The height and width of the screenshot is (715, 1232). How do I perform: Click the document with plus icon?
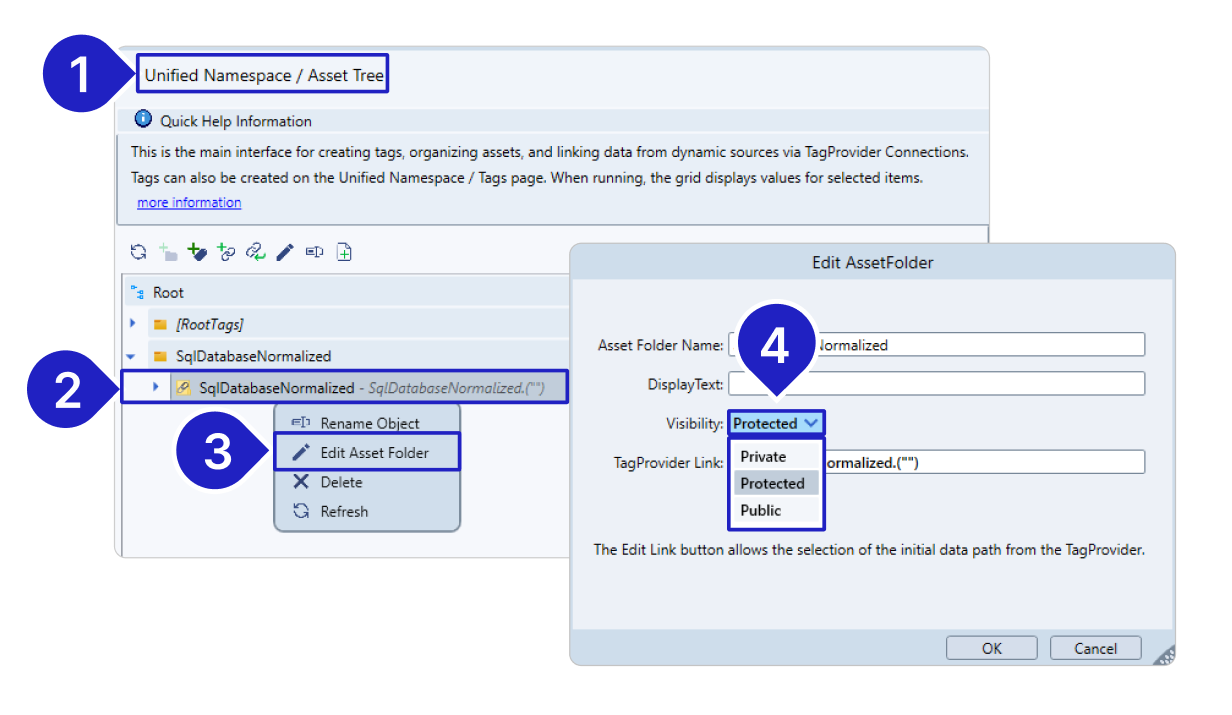point(344,253)
